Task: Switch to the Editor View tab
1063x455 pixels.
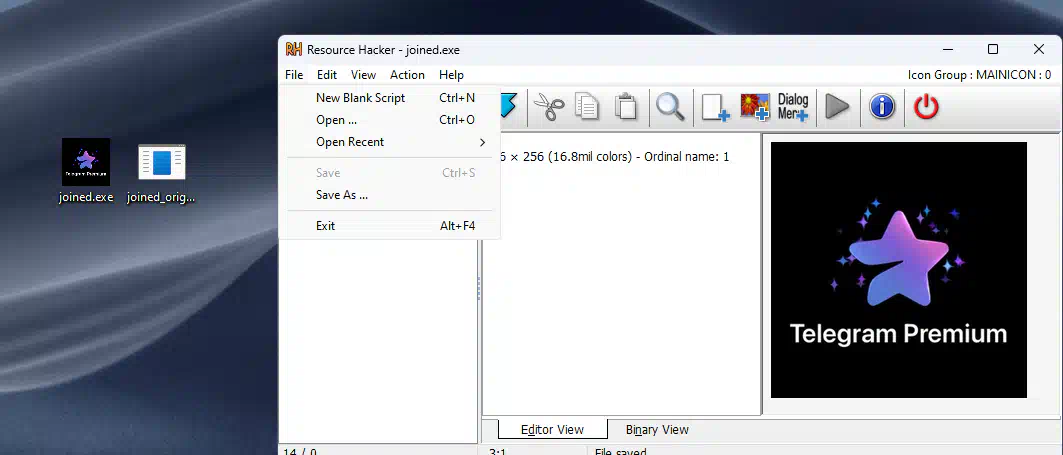Action: (553, 430)
